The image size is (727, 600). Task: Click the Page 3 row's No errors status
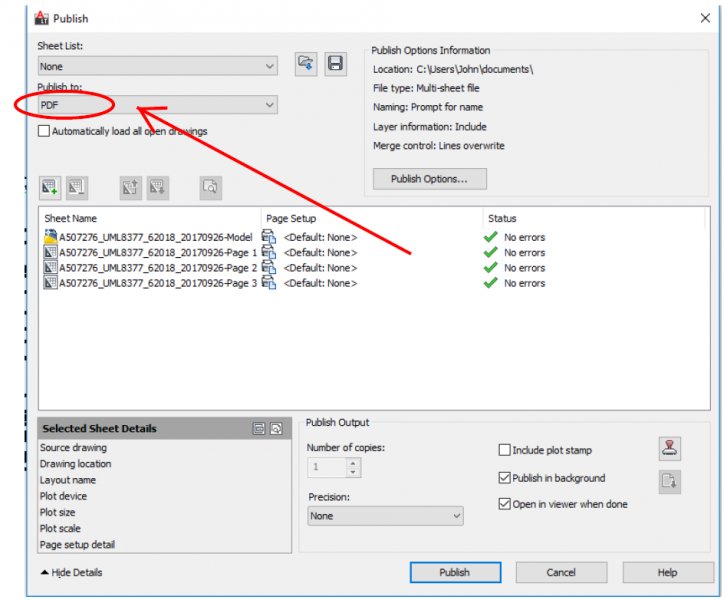click(x=524, y=283)
